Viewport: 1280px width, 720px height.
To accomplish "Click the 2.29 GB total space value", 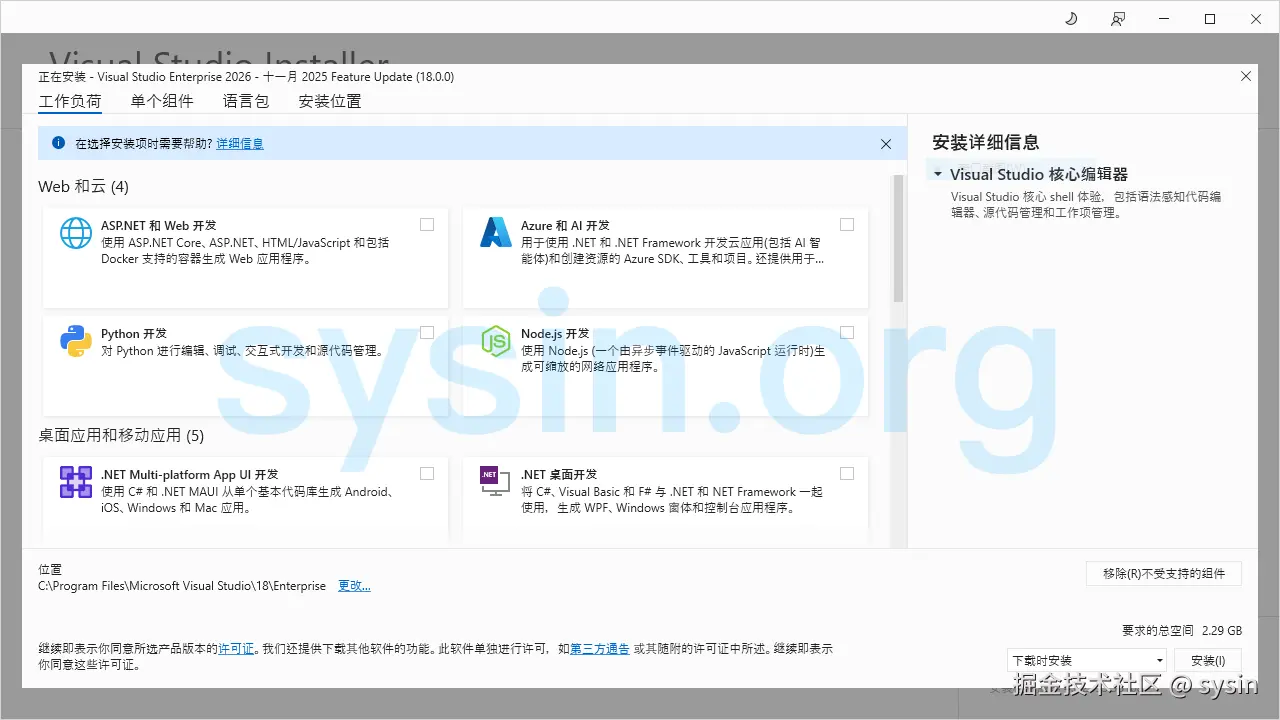I will [x=1222, y=631].
